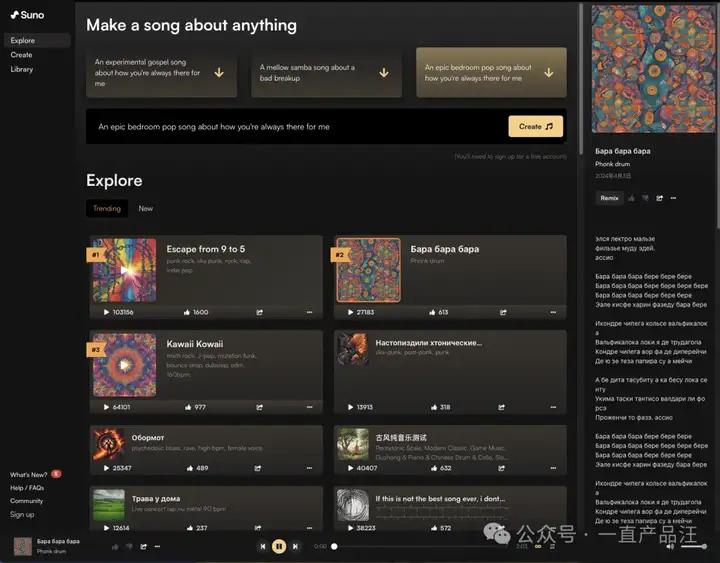Like the song with 318 likes

[434, 407]
